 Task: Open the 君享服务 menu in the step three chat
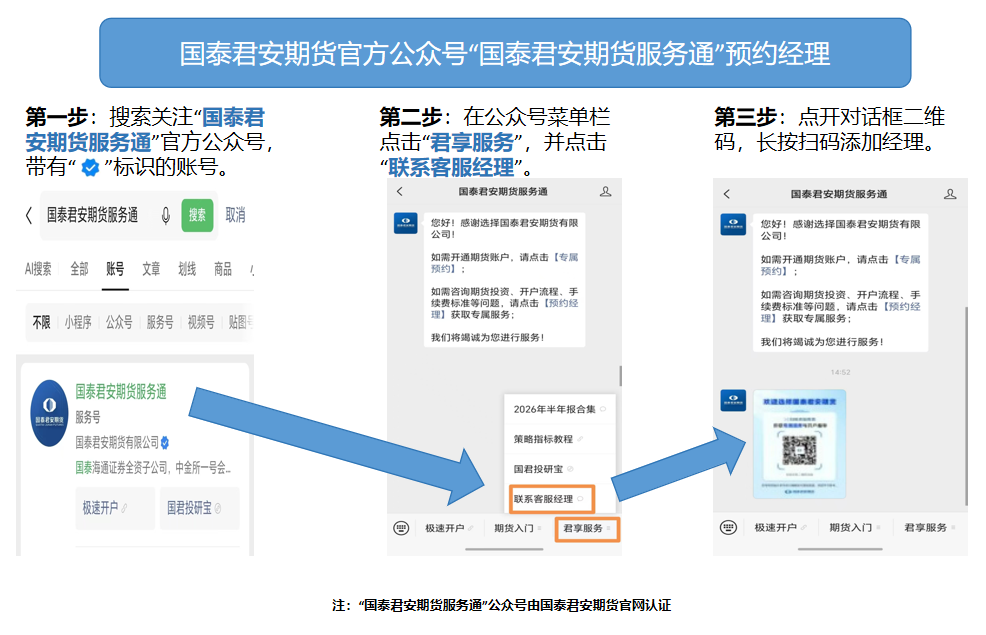(929, 527)
